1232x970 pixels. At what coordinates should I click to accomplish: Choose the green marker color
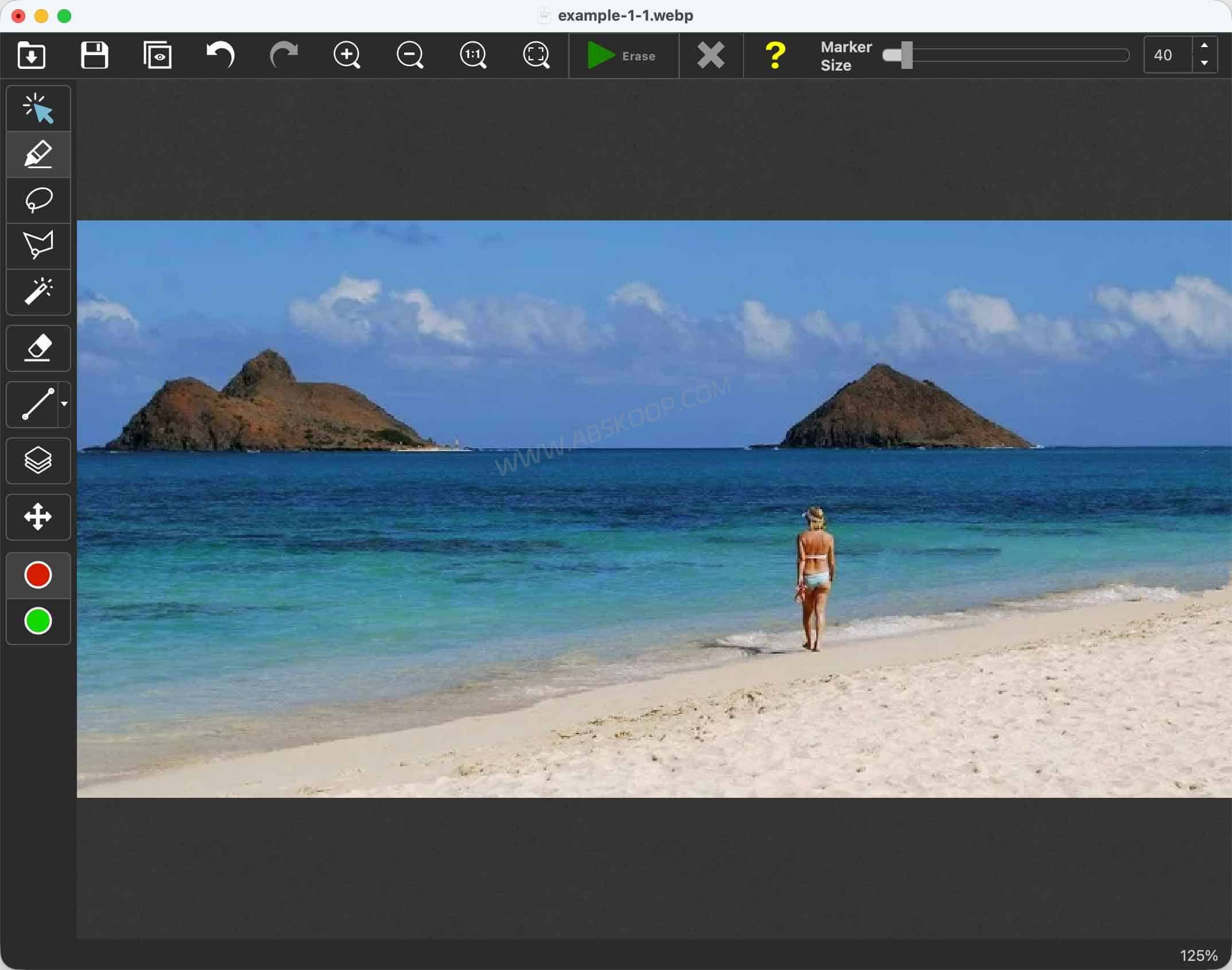pyautogui.click(x=38, y=622)
